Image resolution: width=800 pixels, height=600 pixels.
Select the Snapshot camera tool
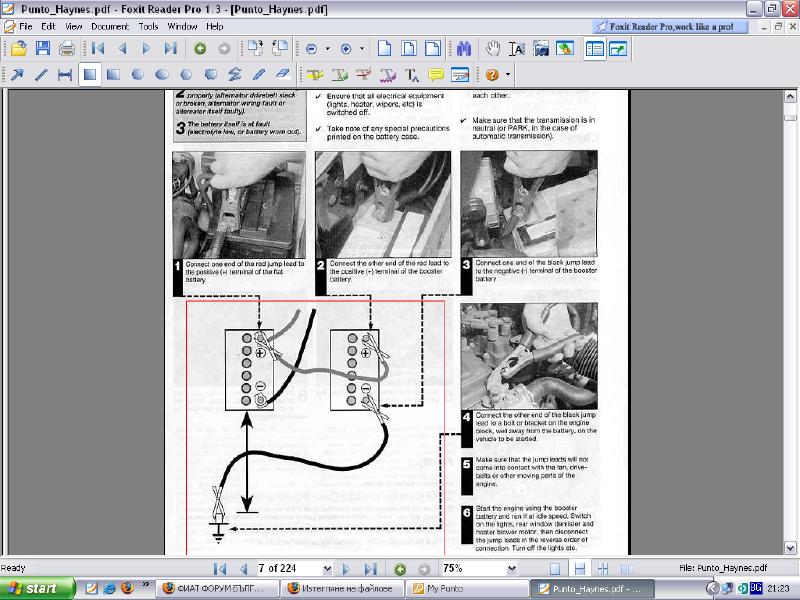(x=541, y=48)
